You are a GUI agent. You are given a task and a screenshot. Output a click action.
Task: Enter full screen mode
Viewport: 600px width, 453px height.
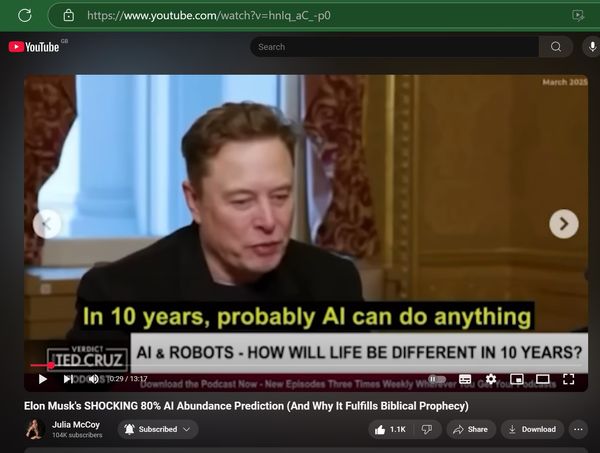569,379
